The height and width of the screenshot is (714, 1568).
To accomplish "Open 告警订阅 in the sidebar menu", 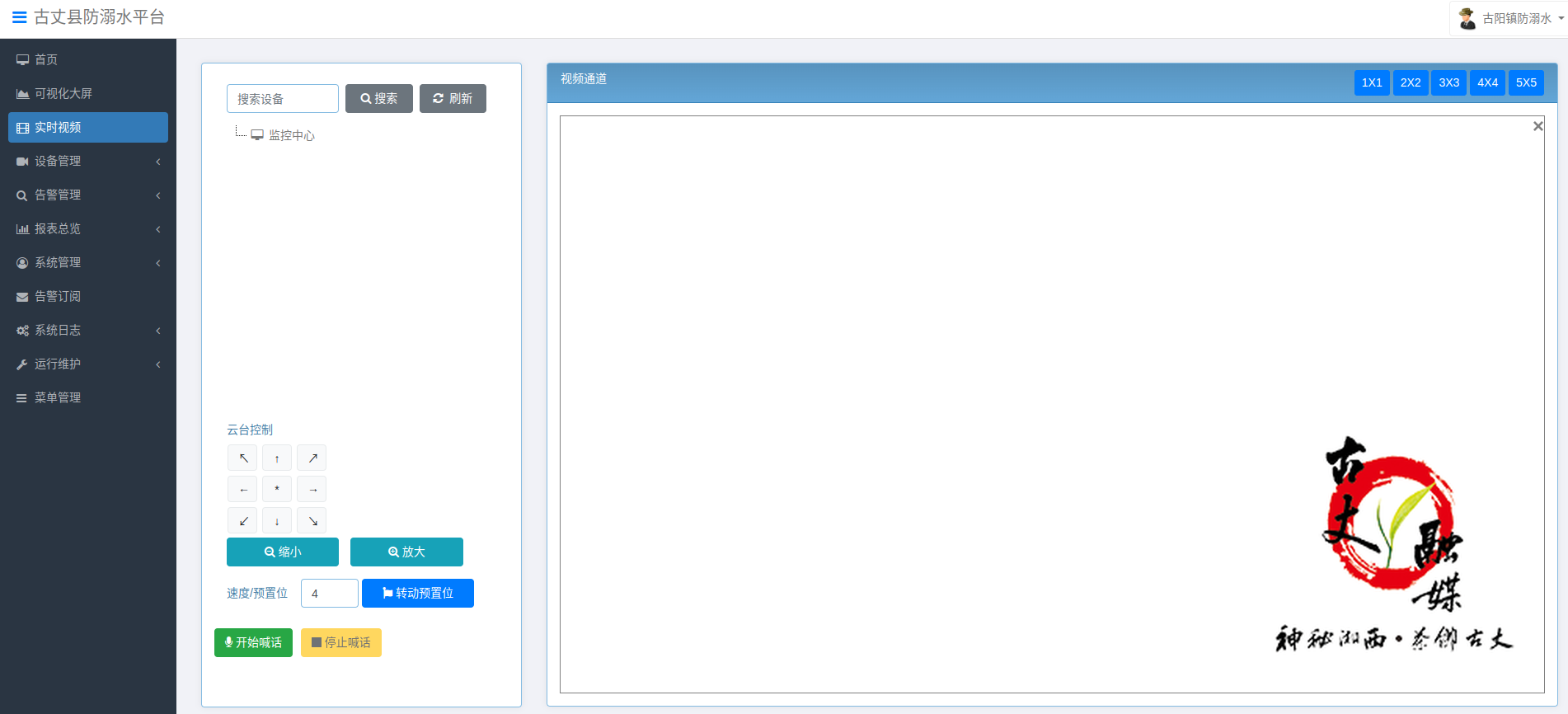I will tap(58, 297).
